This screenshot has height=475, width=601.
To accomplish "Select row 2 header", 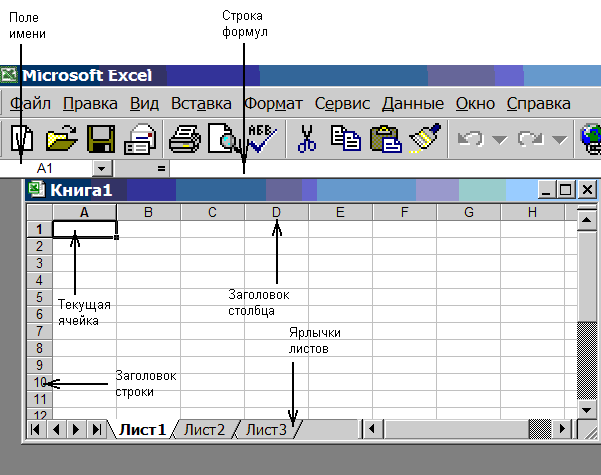I will point(39,246).
